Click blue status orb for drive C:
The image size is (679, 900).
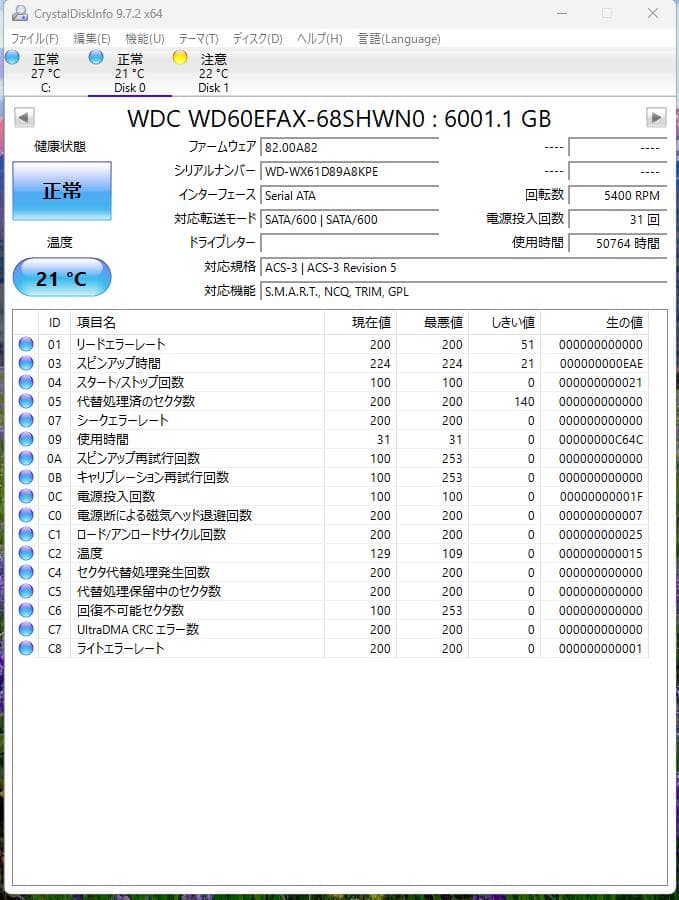[13, 57]
